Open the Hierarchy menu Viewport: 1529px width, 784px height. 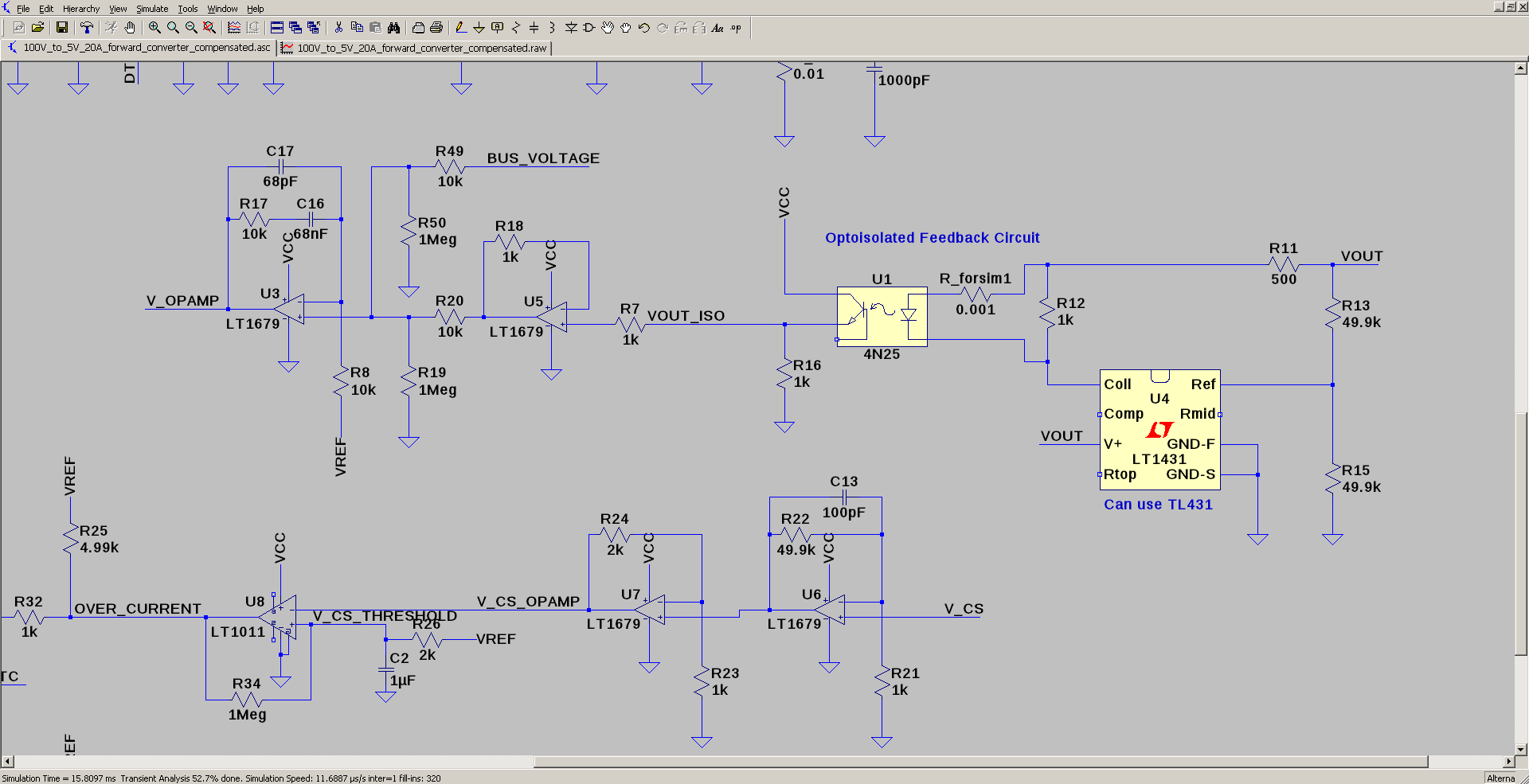pyautogui.click(x=81, y=9)
